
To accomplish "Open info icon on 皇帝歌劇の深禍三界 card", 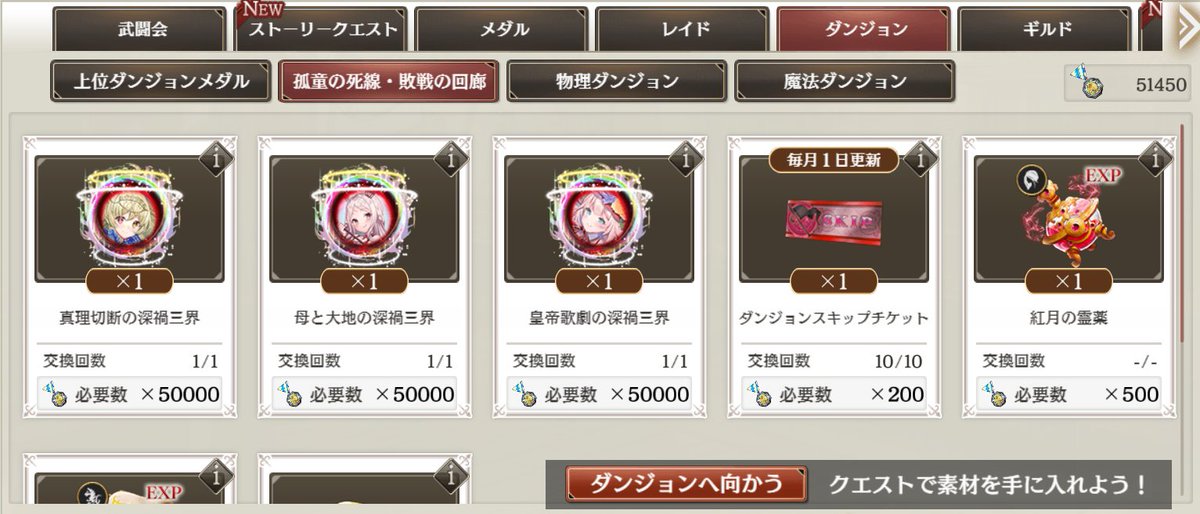I will [685, 158].
